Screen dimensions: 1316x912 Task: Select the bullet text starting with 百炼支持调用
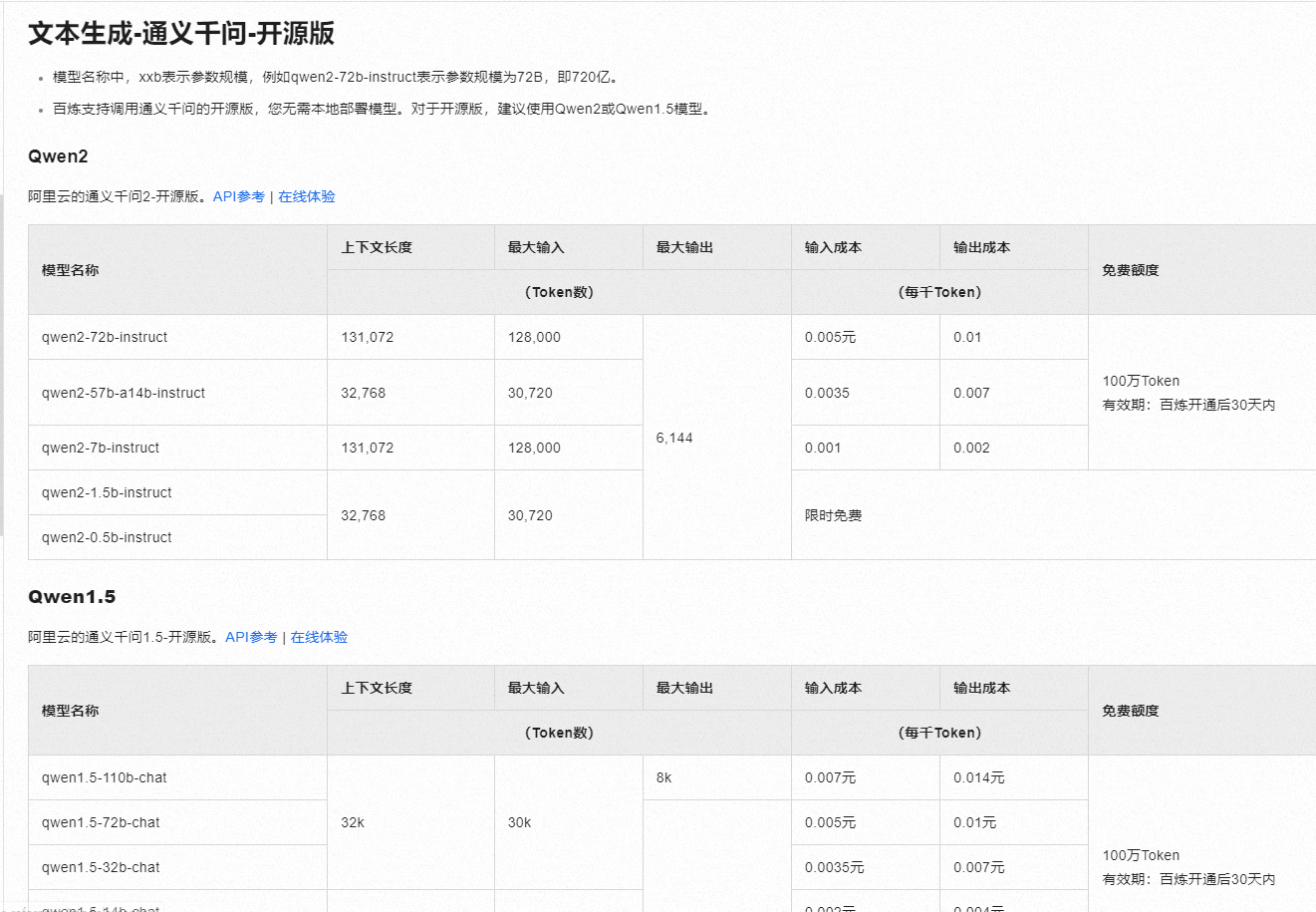tap(384, 109)
